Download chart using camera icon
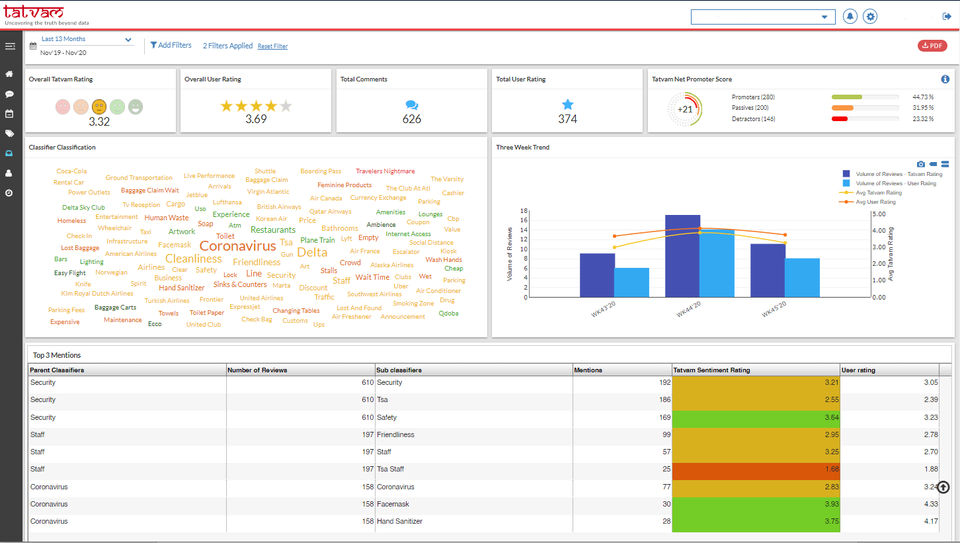 [921, 164]
